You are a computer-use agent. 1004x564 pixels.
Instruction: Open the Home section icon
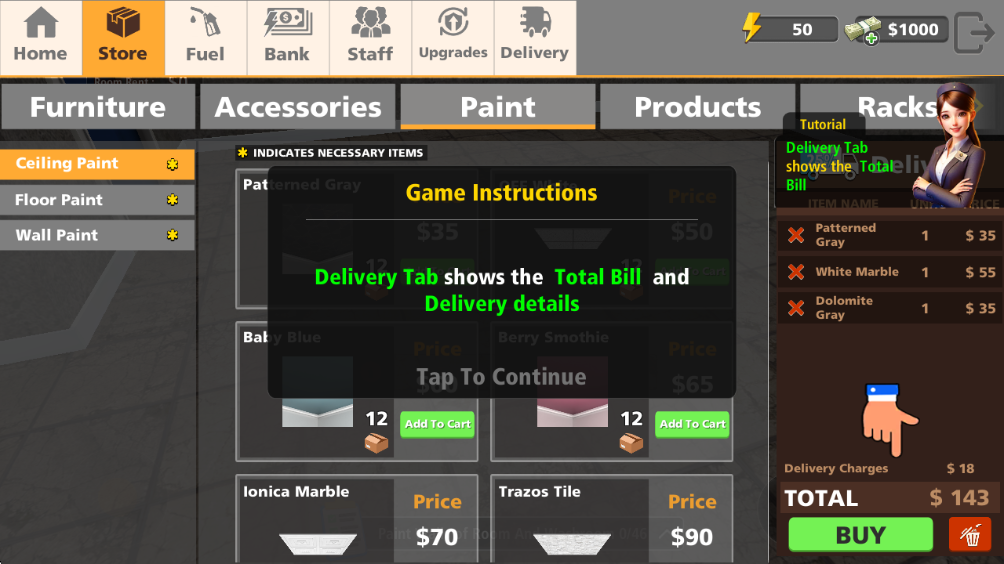click(x=41, y=37)
